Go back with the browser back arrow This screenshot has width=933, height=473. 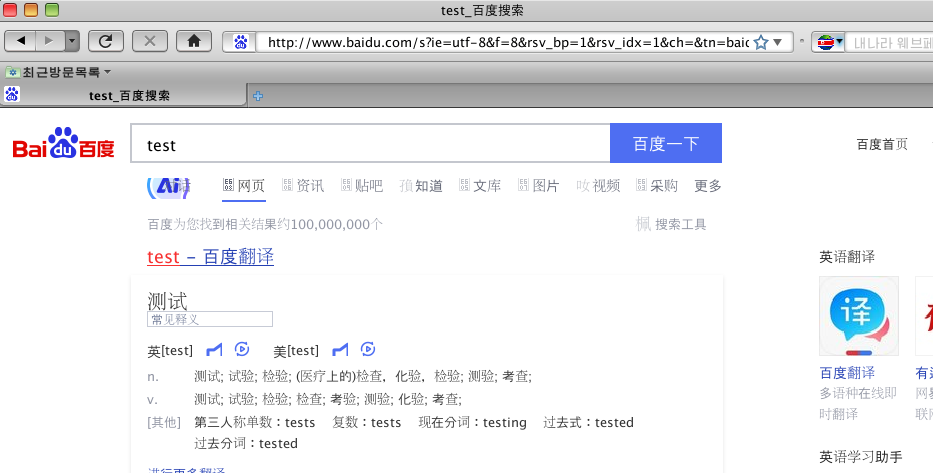(20, 41)
